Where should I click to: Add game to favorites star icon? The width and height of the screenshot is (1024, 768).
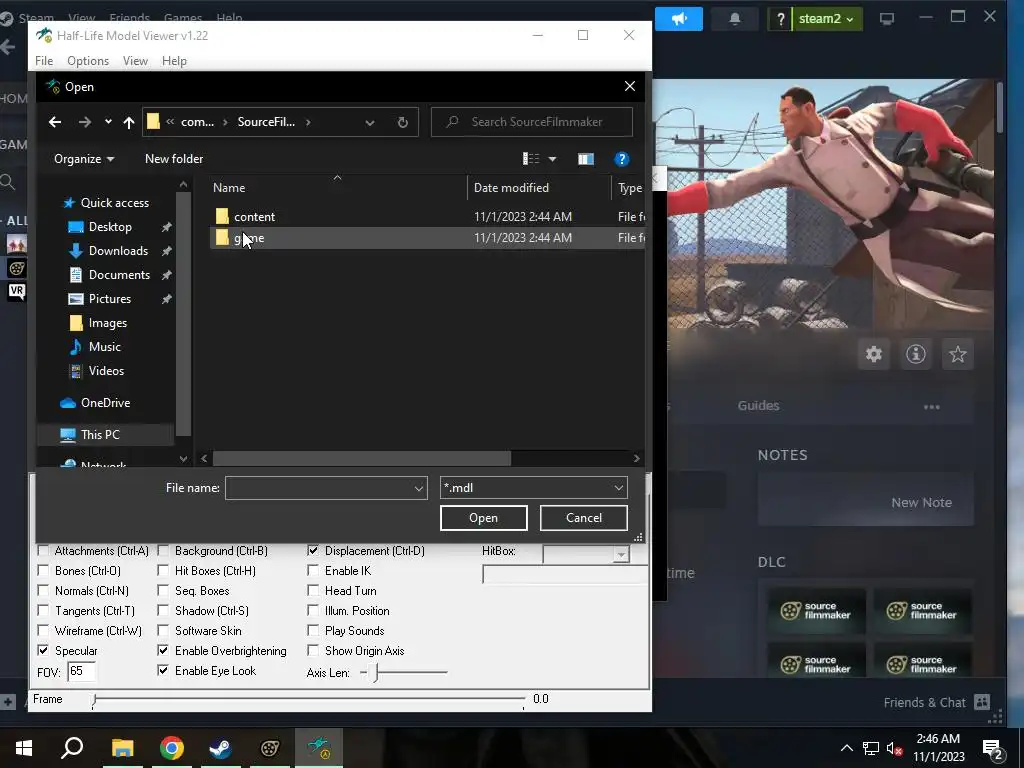(x=957, y=354)
